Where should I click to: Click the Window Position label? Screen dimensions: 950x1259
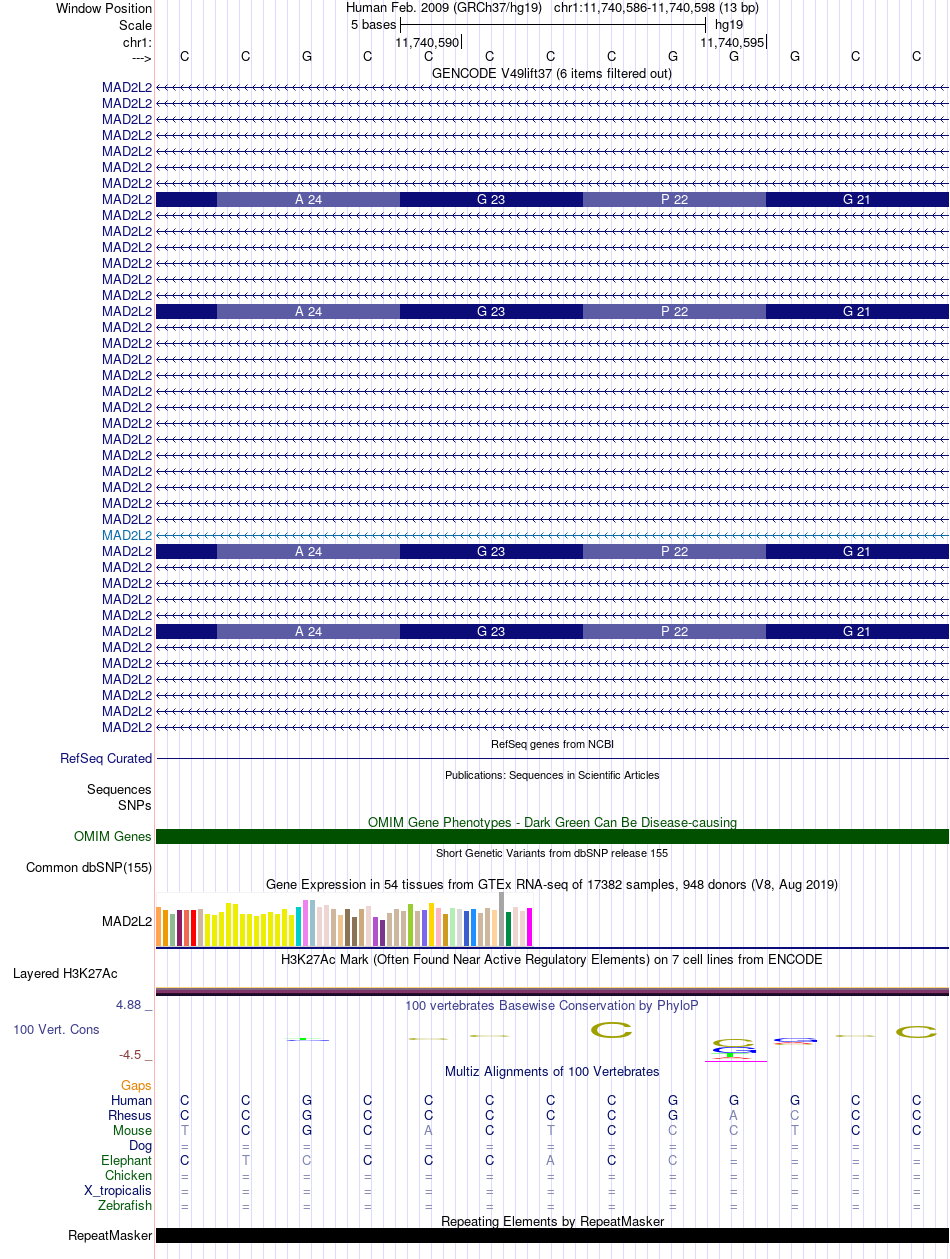104,8
